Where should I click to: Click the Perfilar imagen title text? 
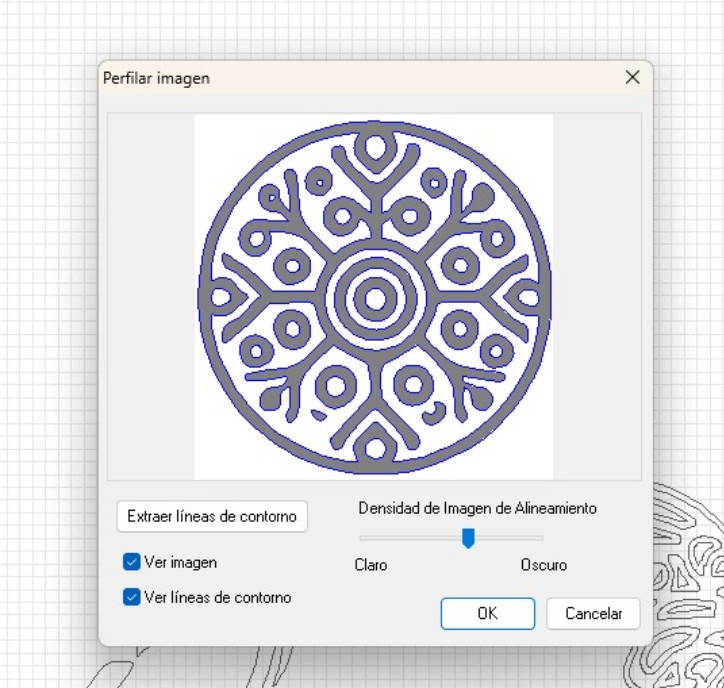(156, 78)
